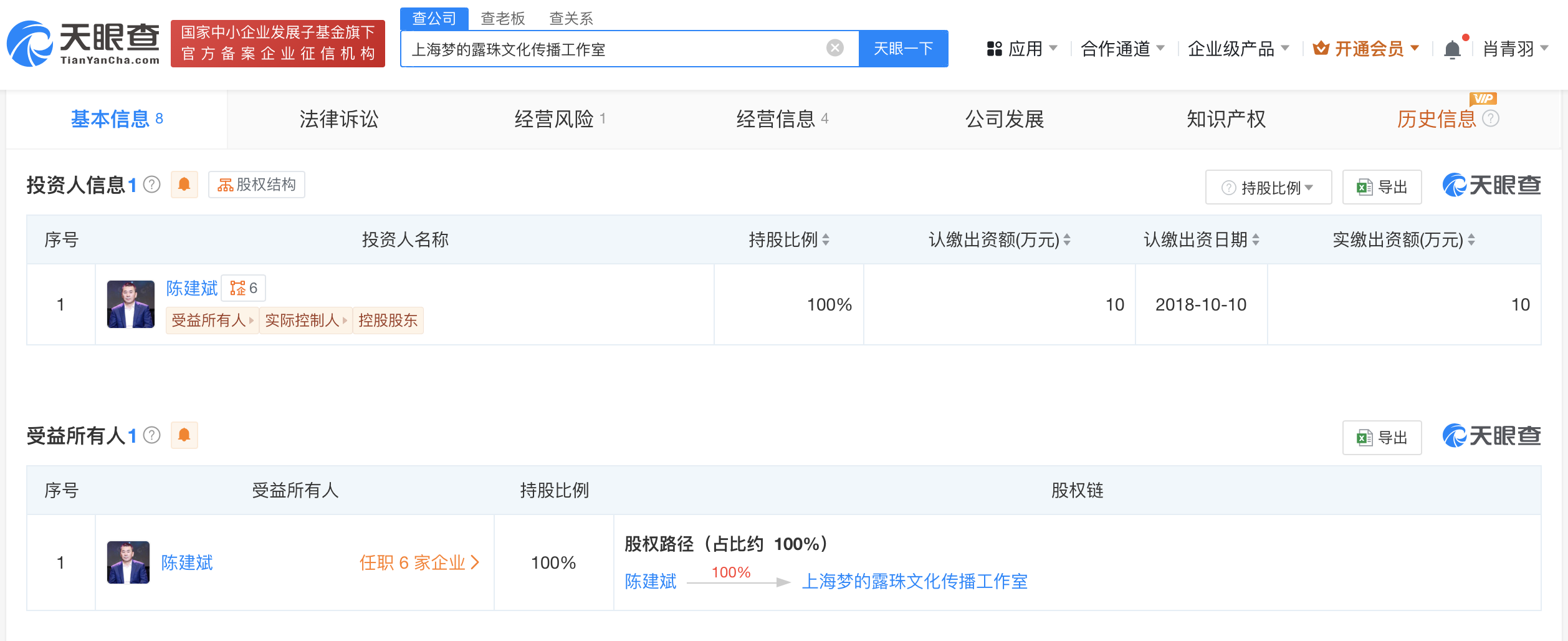The image size is (1568, 641).
Task: Switch to the 查老板 search tab
Action: tap(502, 18)
